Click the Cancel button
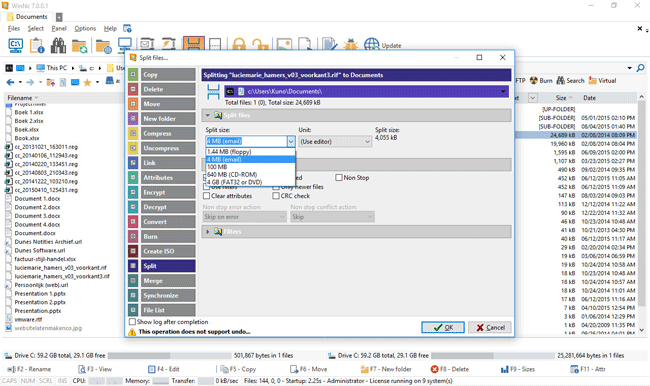The height and width of the screenshot is (386, 650). coord(490,327)
